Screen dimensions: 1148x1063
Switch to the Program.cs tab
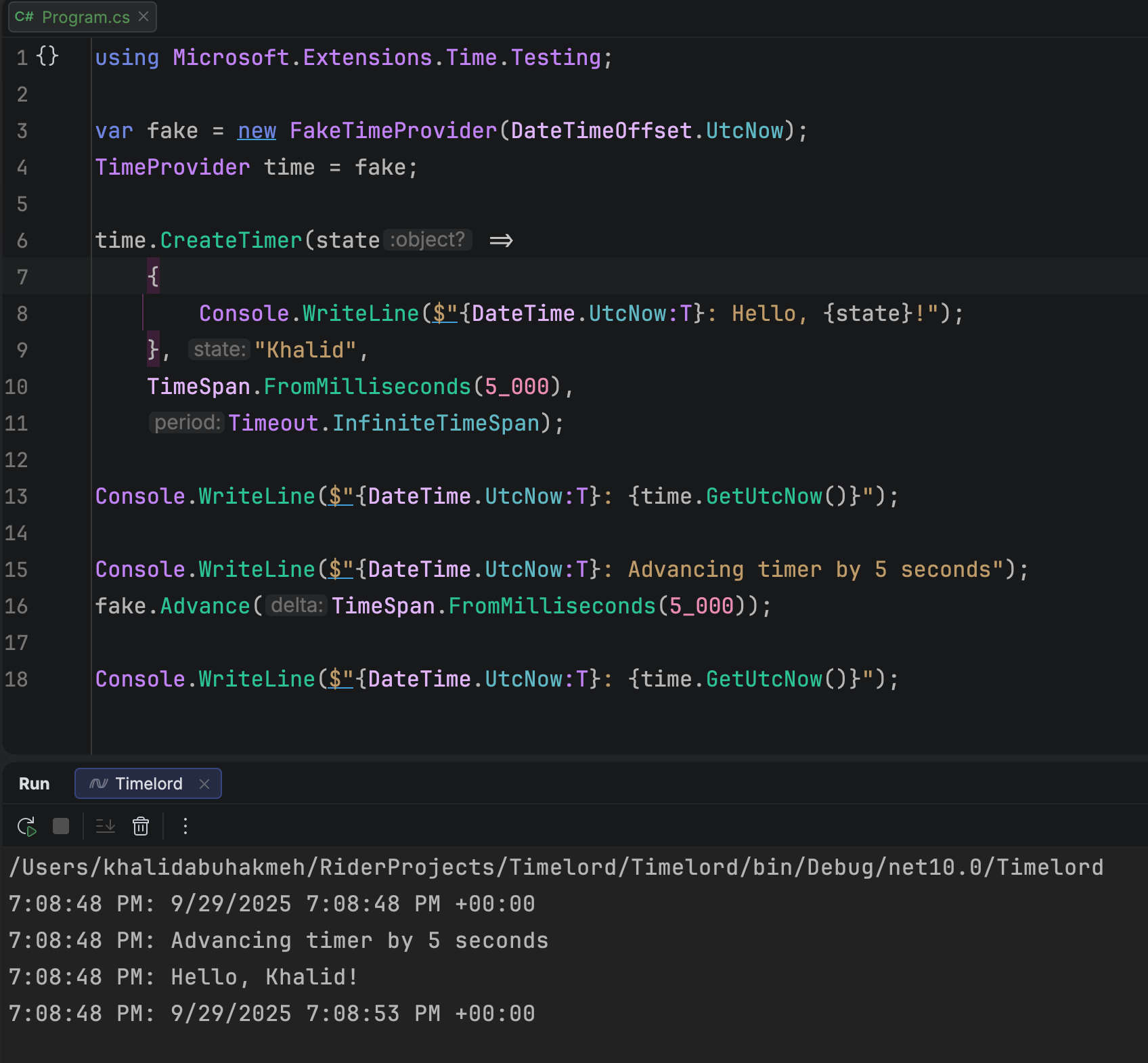pyautogui.click(x=85, y=17)
